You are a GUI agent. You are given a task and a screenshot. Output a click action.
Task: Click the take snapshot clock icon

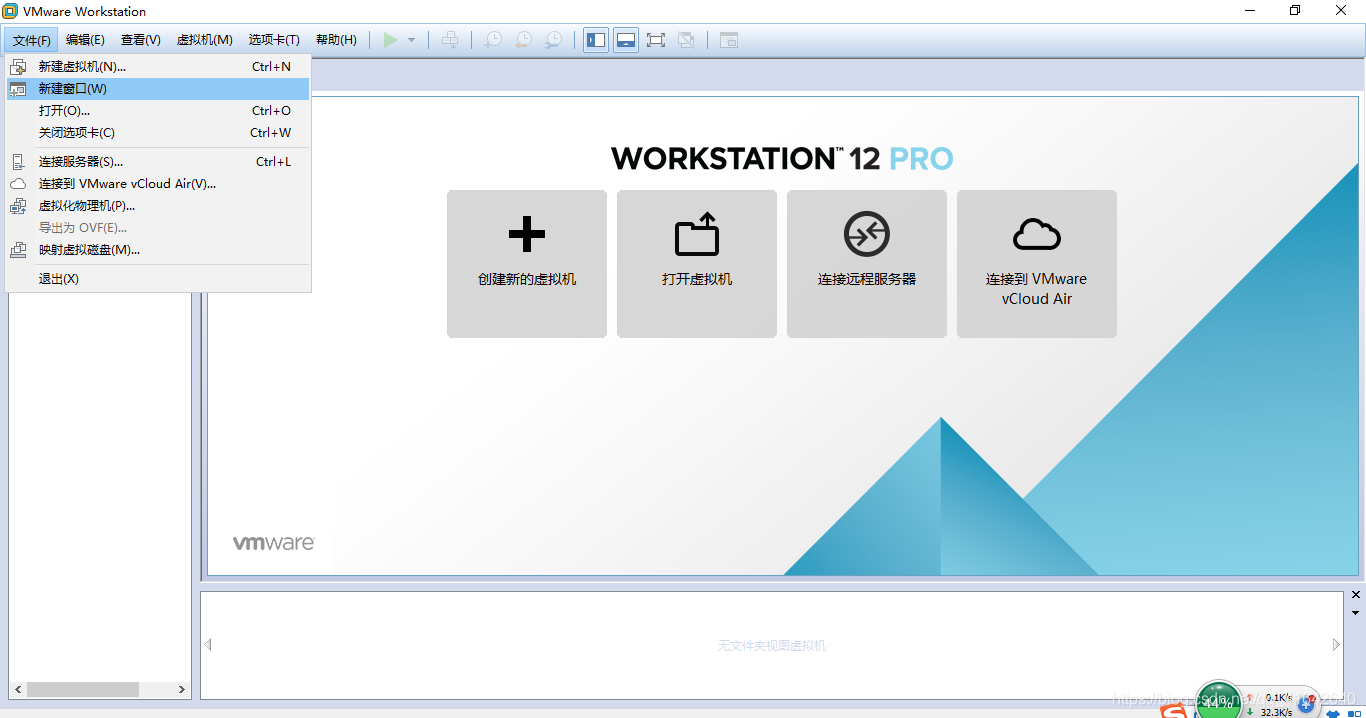pos(493,40)
